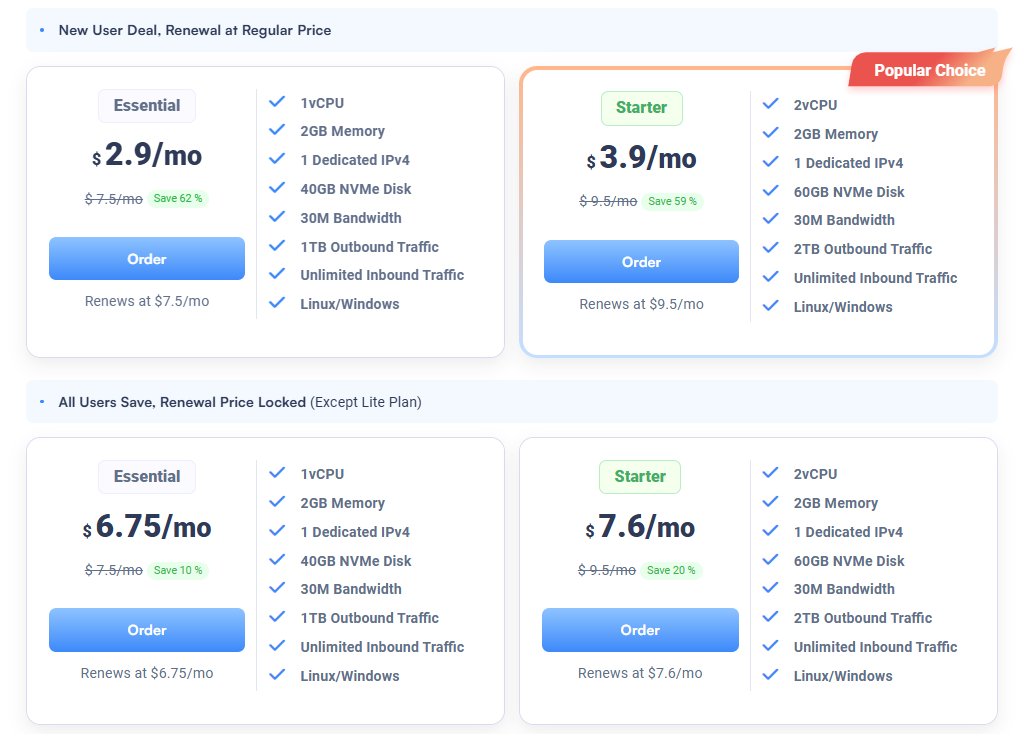Click the checkmark next to Linux/Windows under Starter
The height and width of the screenshot is (734, 1023).
pos(771,306)
